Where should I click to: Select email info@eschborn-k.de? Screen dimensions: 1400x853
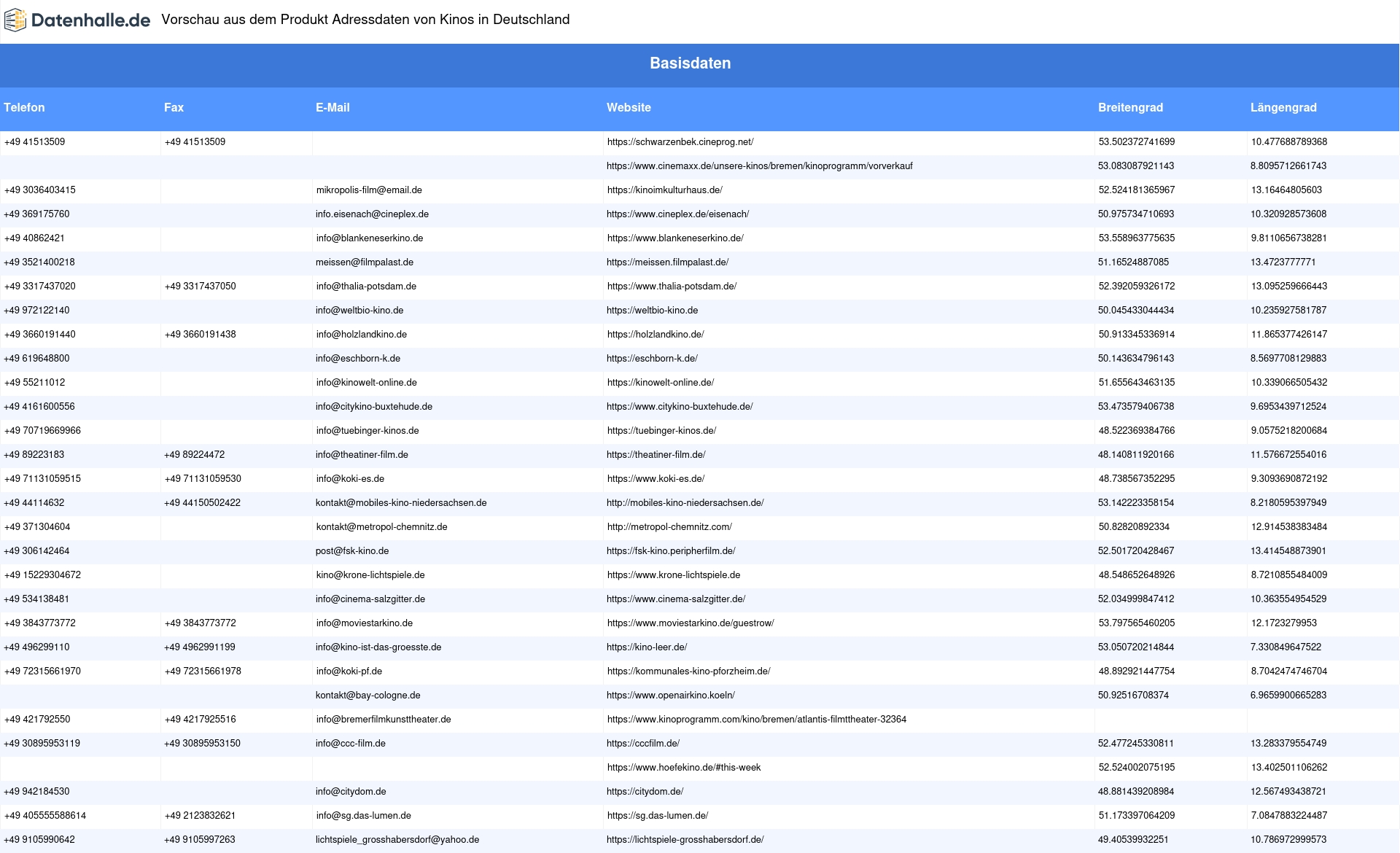pyautogui.click(x=358, y=359)
